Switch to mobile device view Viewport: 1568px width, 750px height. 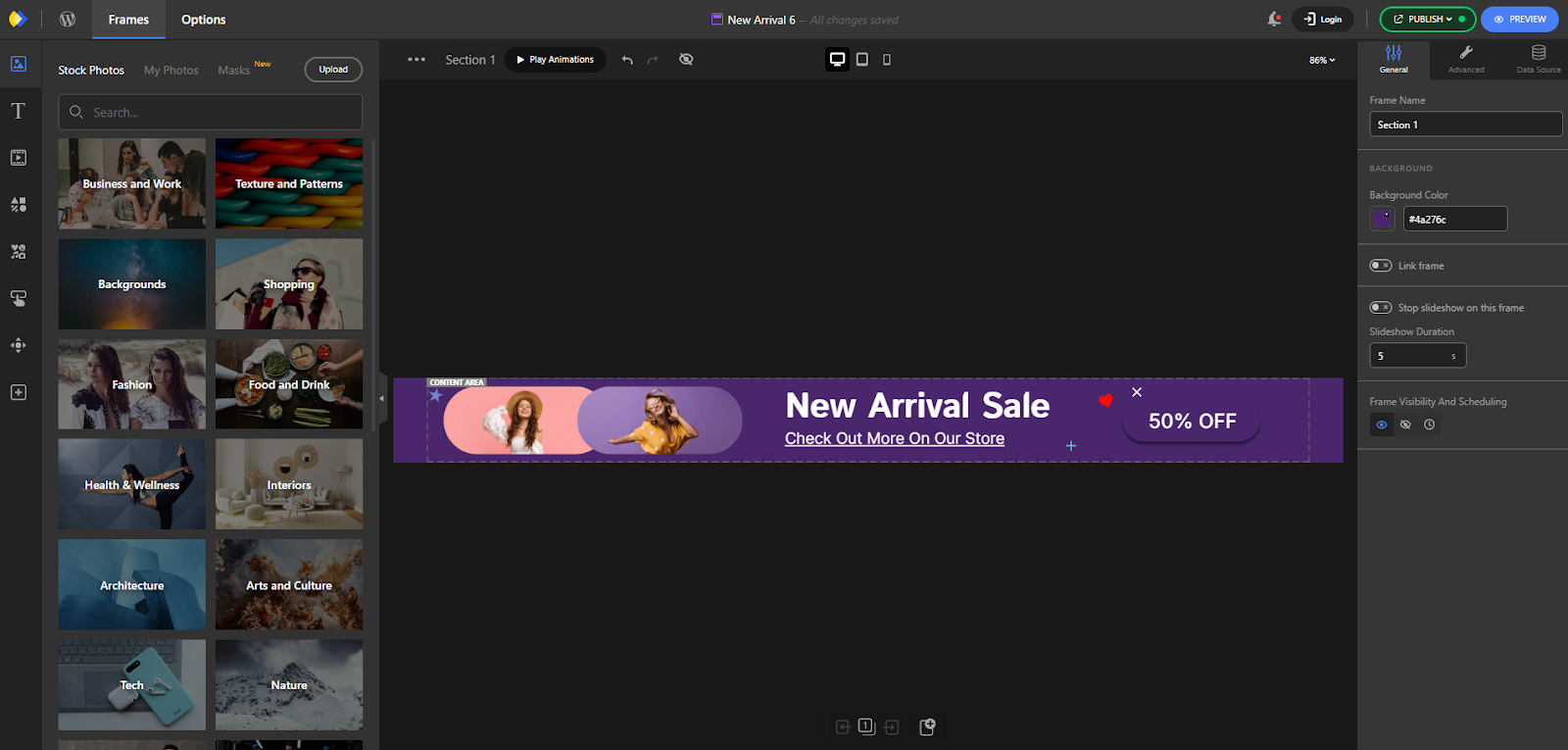[x=887, y=60]
